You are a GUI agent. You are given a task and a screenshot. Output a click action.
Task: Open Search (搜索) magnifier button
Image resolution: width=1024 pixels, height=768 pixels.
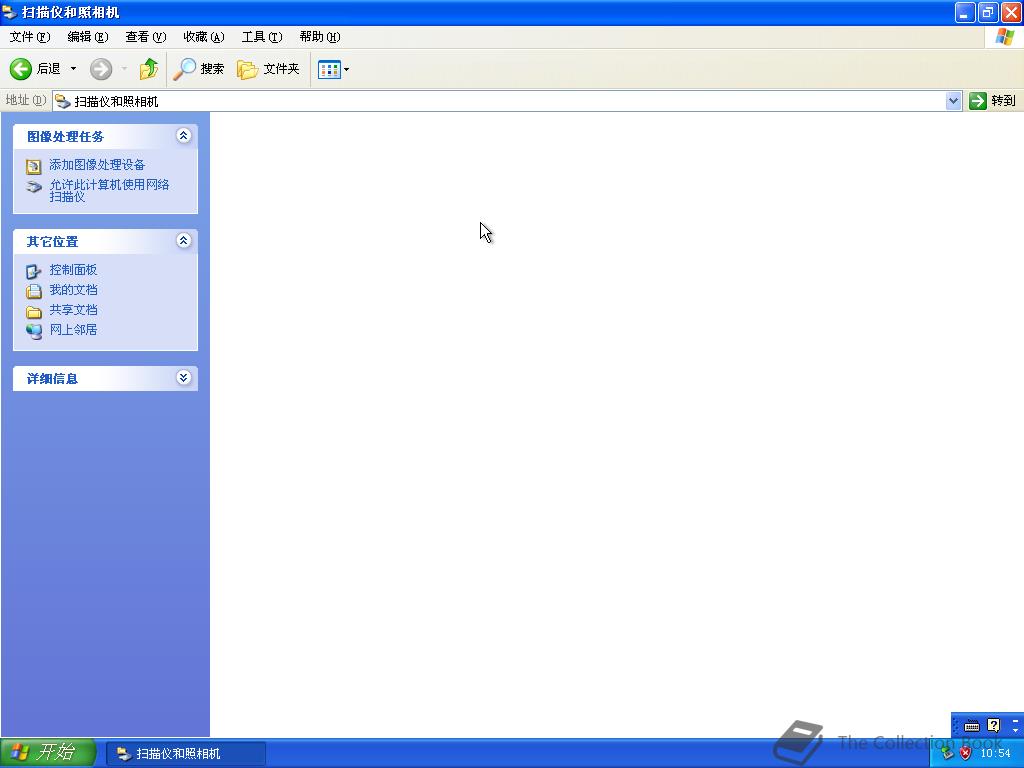pyautogui.click(x=199, y=69)
